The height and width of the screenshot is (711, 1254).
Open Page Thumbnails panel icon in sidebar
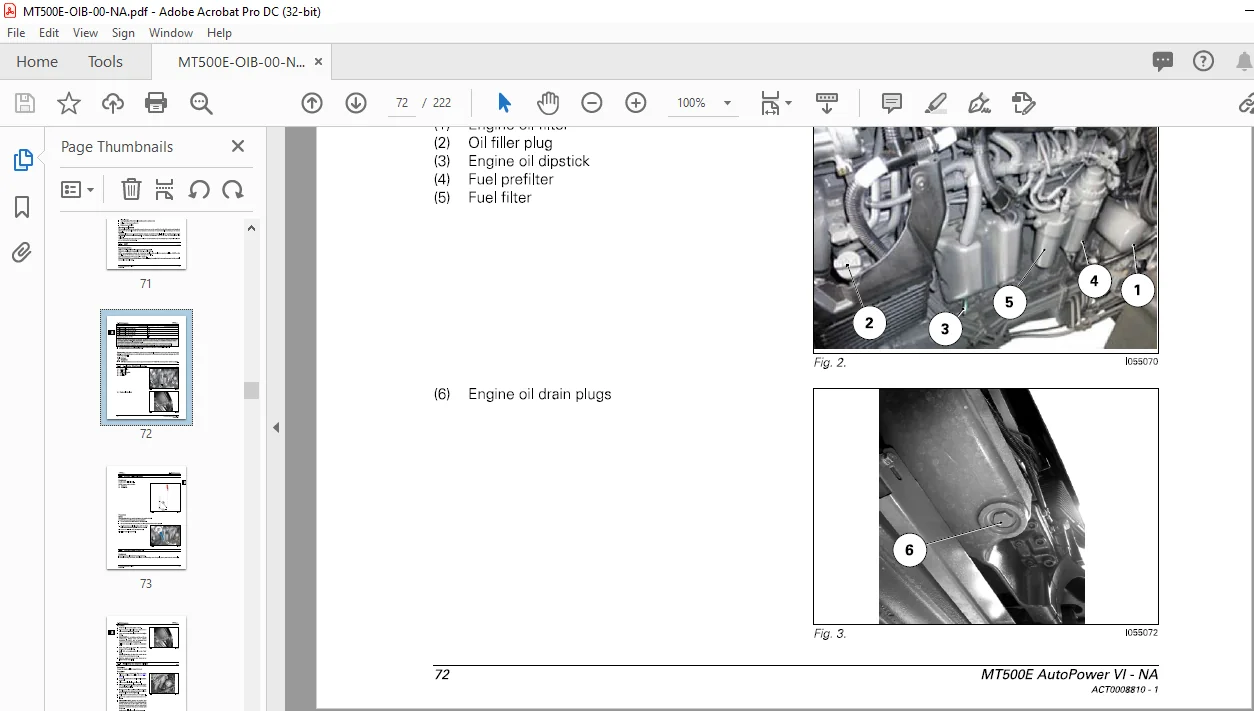pyautogui.click(x=22, y=160)
